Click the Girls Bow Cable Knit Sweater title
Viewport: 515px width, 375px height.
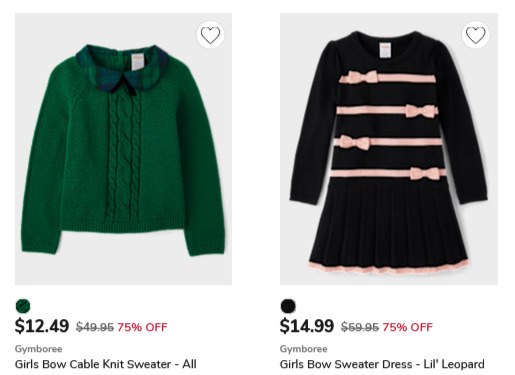tap(105, 364)
